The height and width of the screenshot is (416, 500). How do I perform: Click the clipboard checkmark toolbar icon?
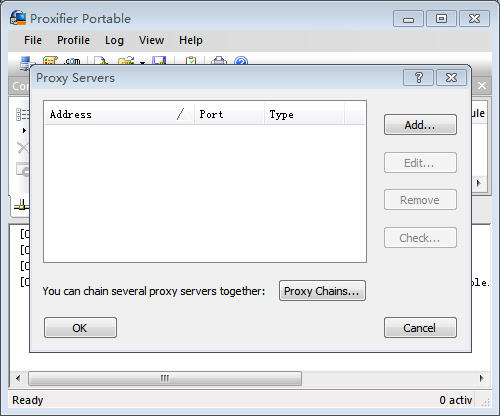click(x=191, y=61)
